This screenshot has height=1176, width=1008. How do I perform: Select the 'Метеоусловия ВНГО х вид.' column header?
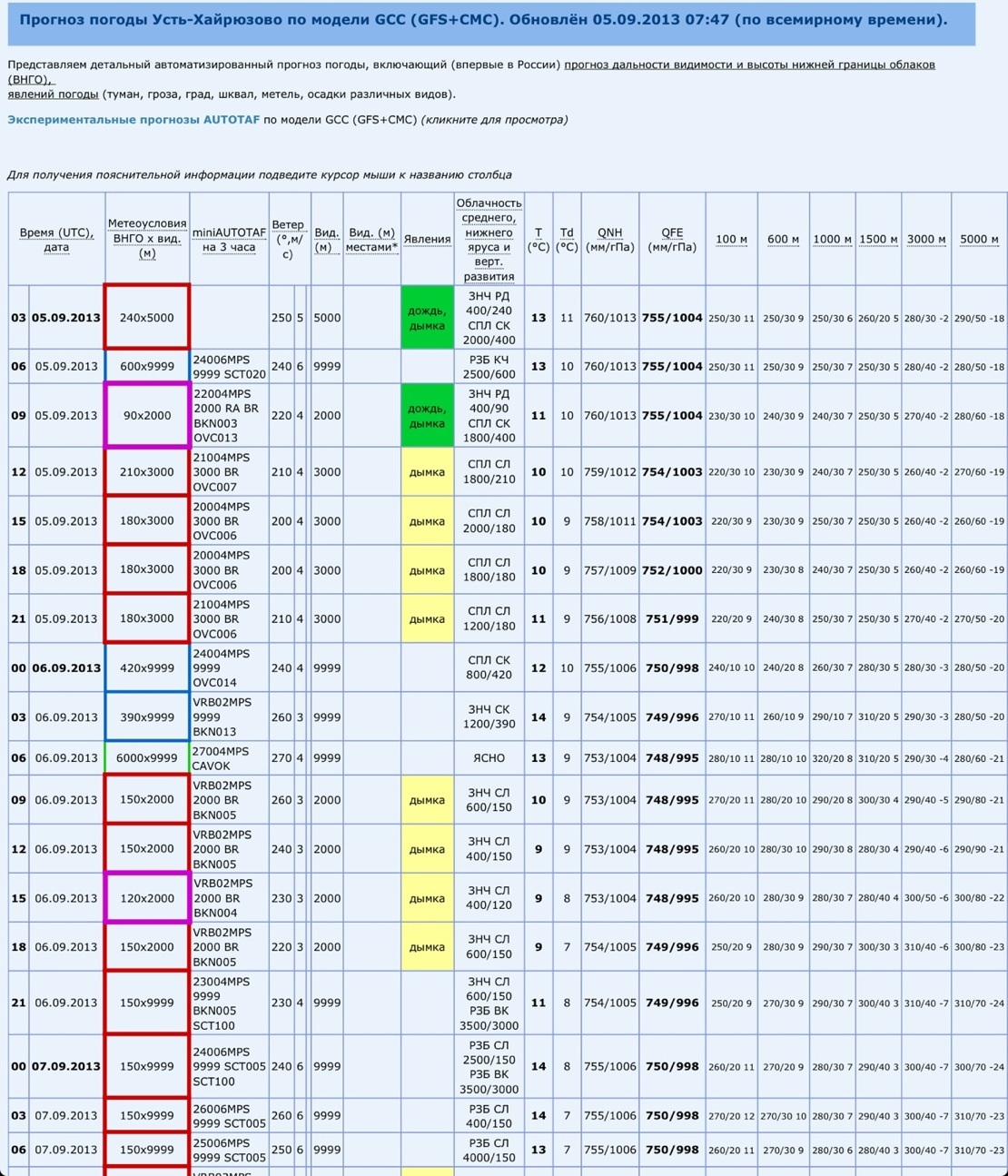(147, 238)
